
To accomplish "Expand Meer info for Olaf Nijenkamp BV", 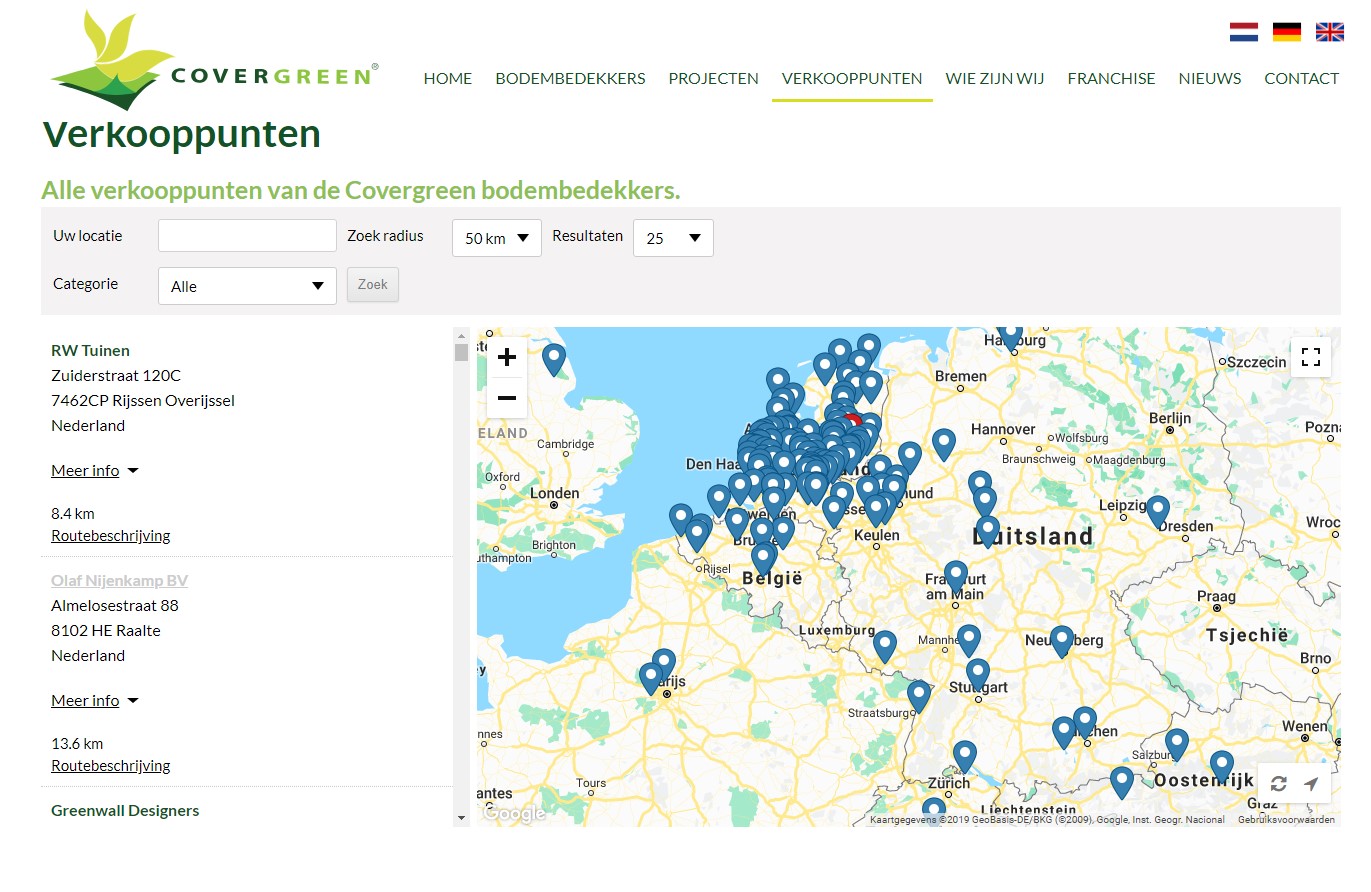I will (x=94, y=700).
